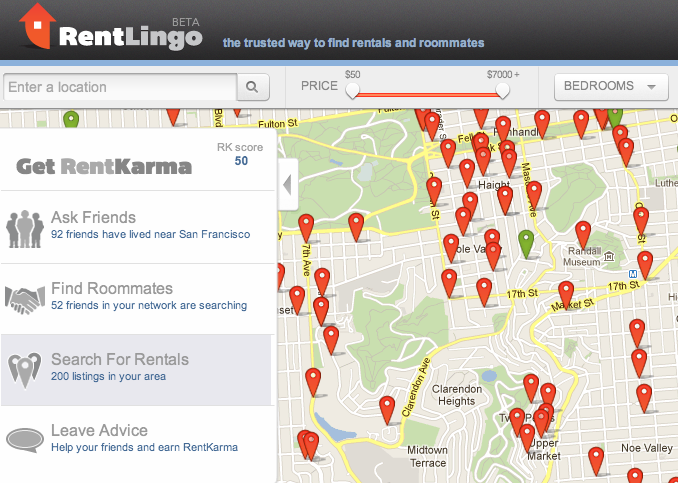Image resolution: width=678 pixels, height=483 pixels.
Task: Click the Fulton St street label
Action: coord(278,124)
